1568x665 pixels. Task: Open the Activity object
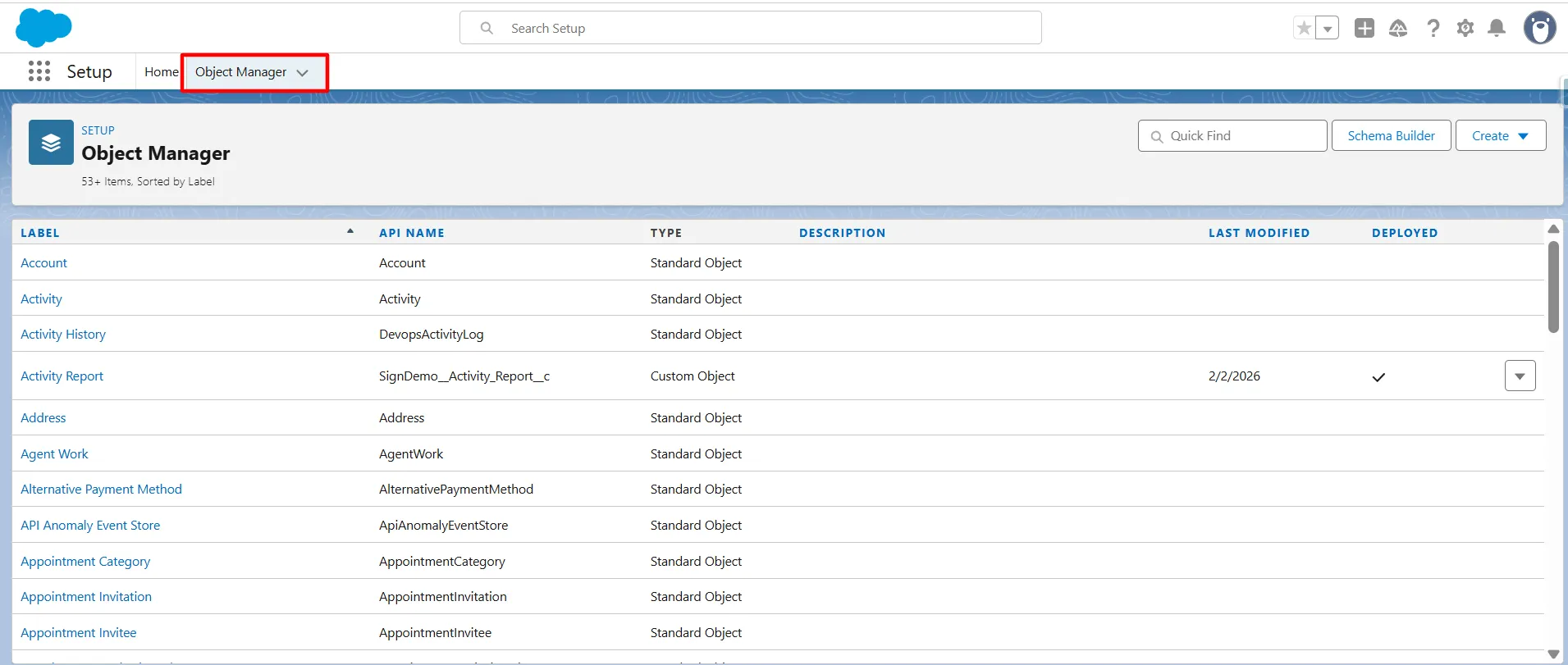pos(41,299)
